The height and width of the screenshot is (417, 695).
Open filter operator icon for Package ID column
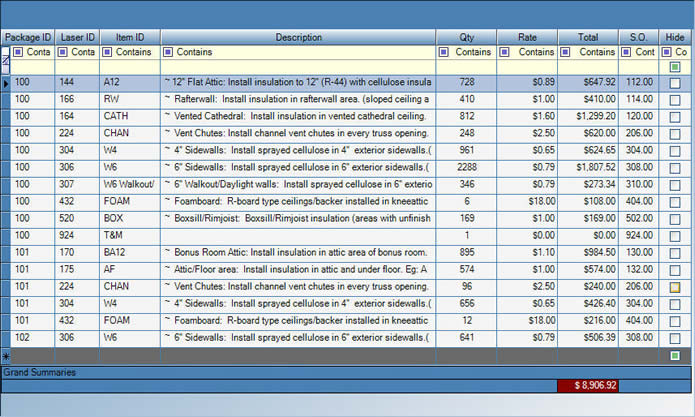coord(18,52)
